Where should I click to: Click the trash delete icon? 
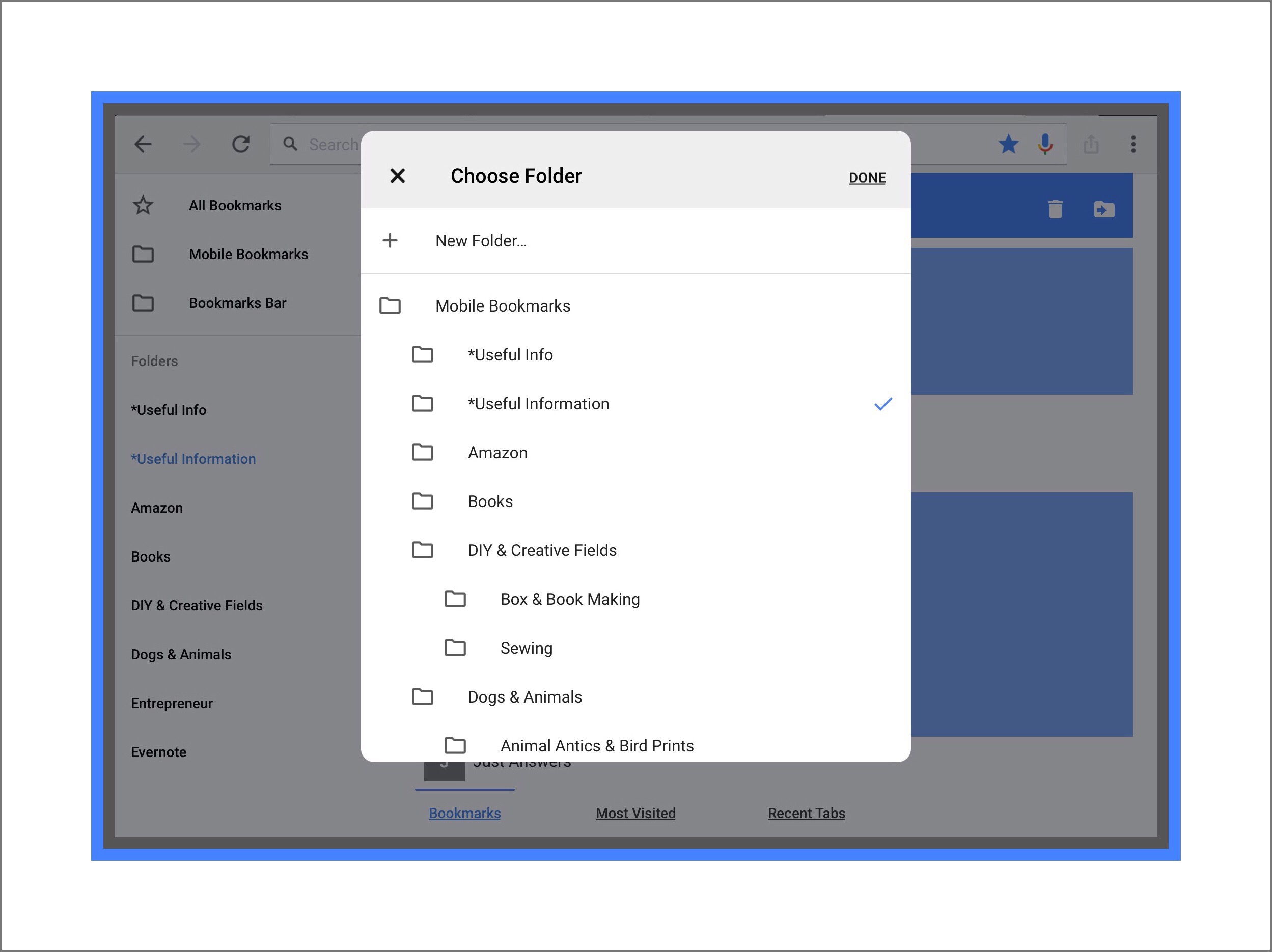[x=1055, y=209]
